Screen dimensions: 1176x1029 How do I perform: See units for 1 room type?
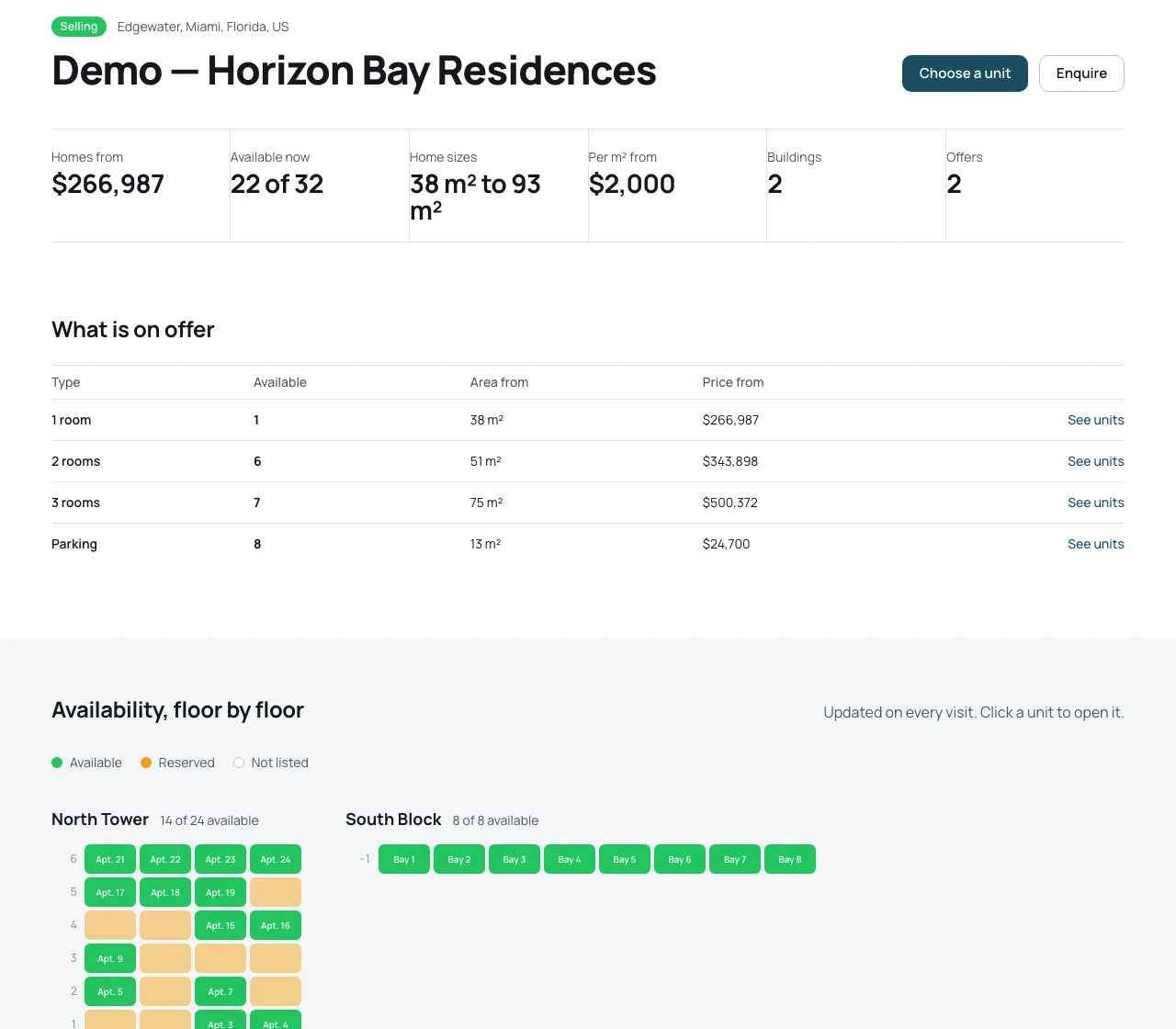pyautogui.click(x=1095, y=420)
